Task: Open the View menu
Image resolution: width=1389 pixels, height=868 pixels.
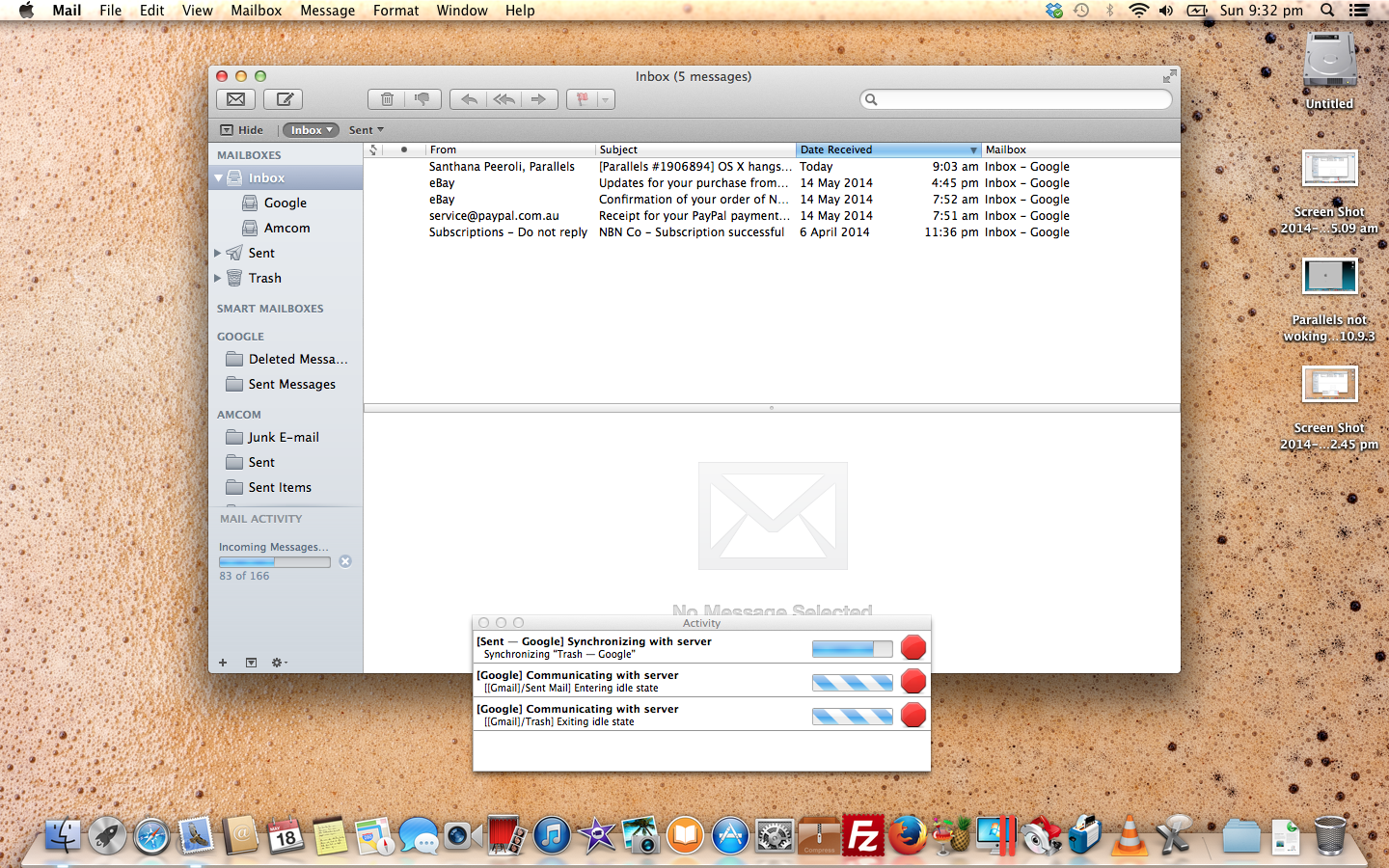Action: (197, 11)
